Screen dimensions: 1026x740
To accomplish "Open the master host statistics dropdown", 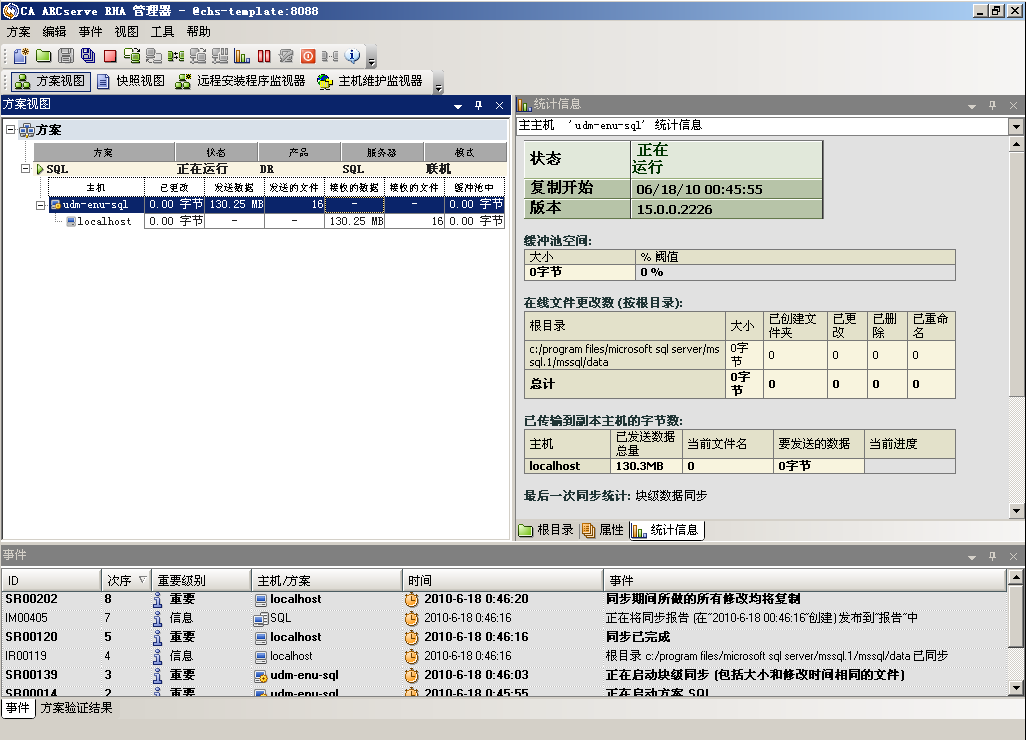I will point(1016,127).
